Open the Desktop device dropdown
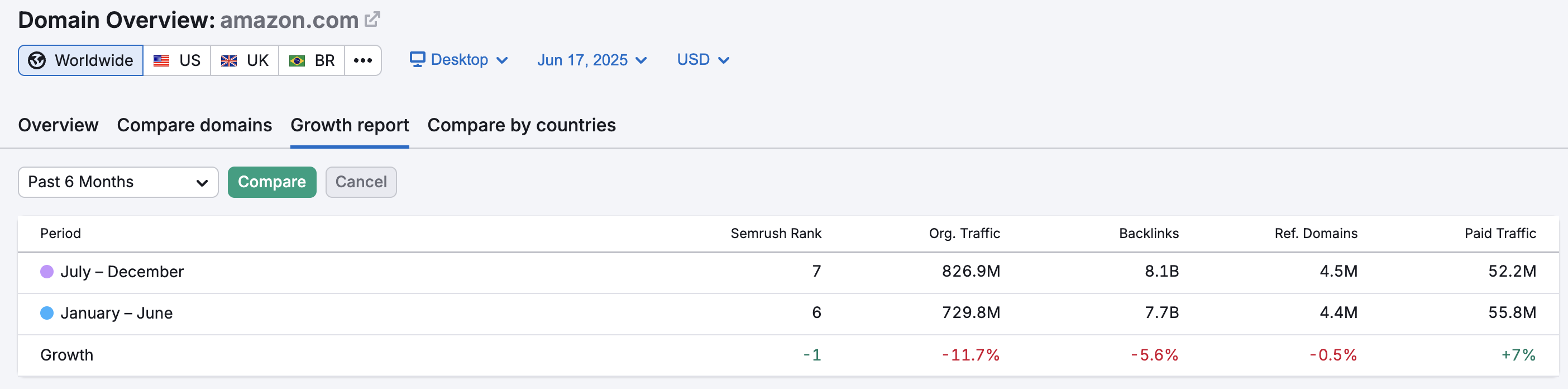 (459, 60)
